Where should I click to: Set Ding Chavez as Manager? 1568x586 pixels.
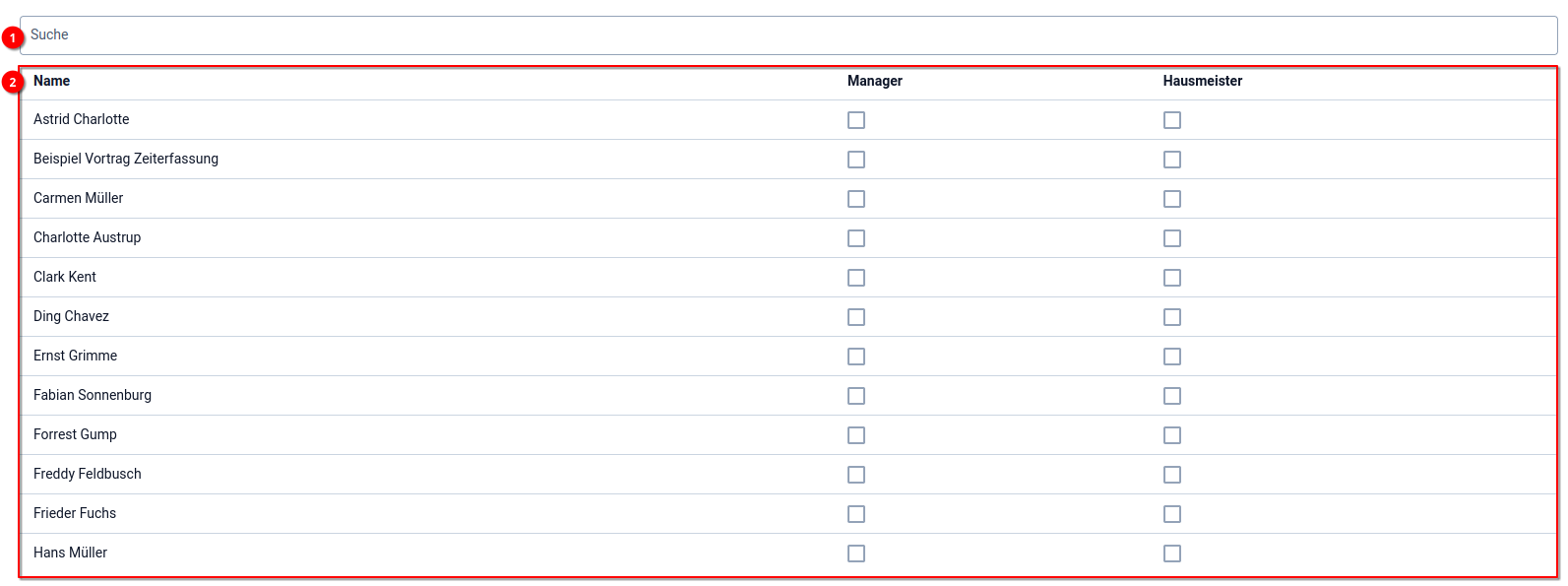(856, 317)
